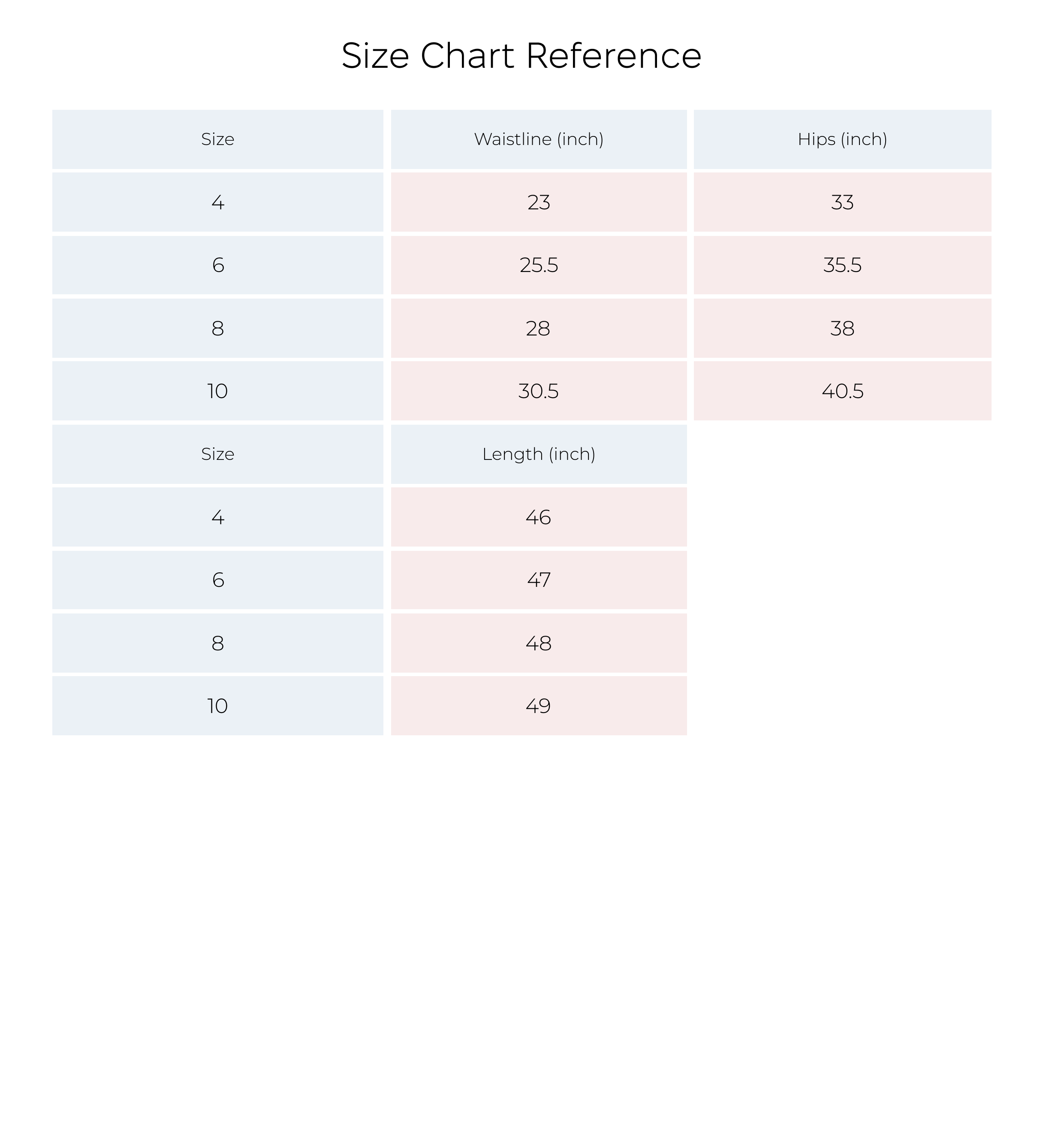Click the hips value 35.5
Image resolution: width=1043 pixels, height=1148 pixels.
tap(843, 266)
